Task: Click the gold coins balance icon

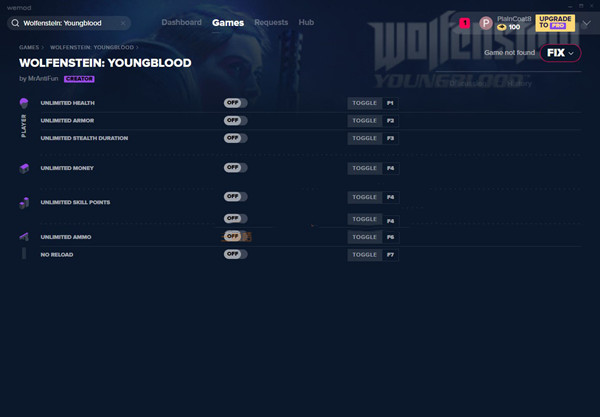Action: click(x=502, y=27)
